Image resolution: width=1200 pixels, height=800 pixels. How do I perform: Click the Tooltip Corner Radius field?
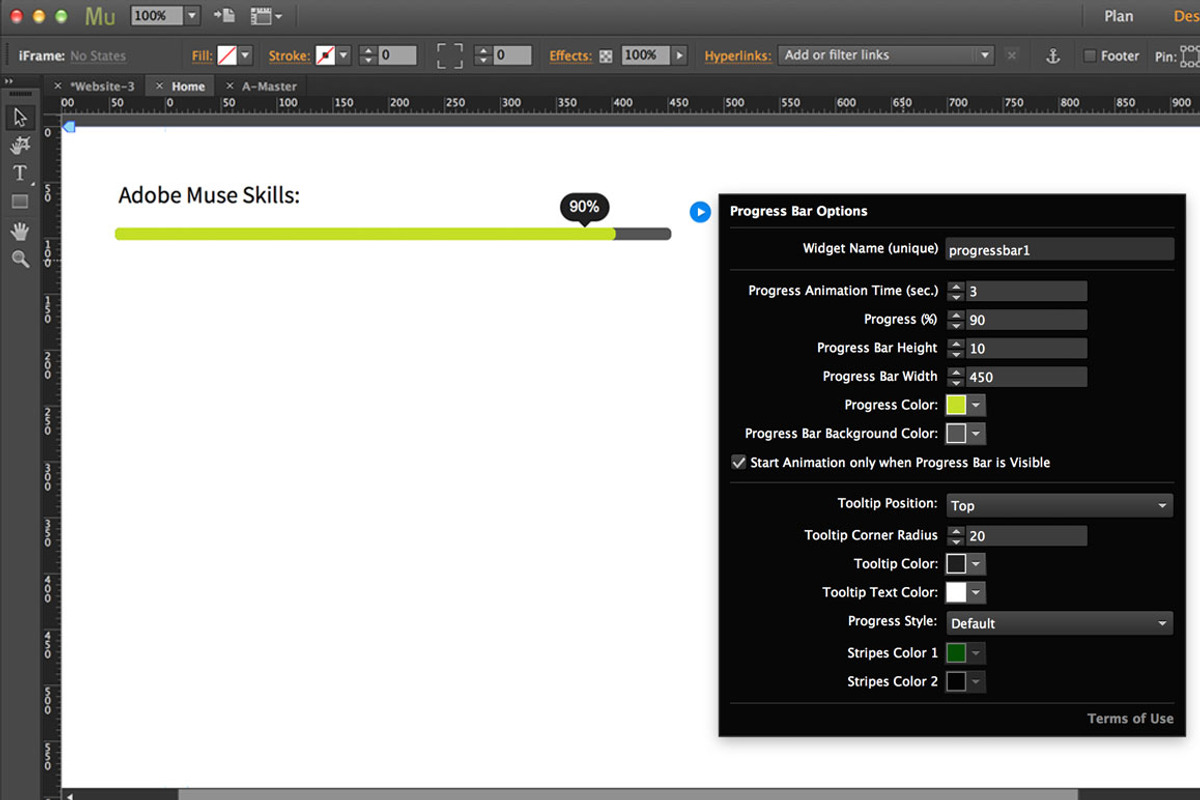point(1026,536)
